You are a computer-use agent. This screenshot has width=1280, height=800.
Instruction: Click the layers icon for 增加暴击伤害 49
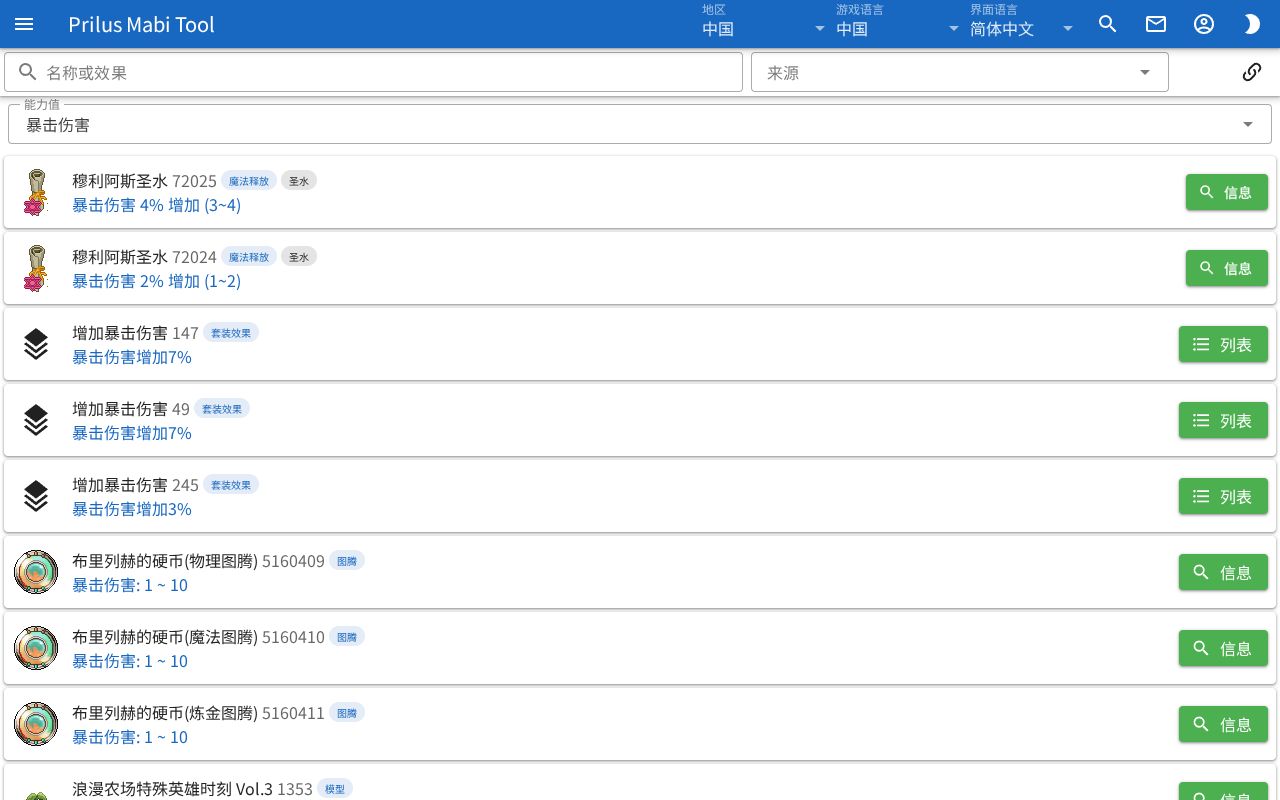36,420
